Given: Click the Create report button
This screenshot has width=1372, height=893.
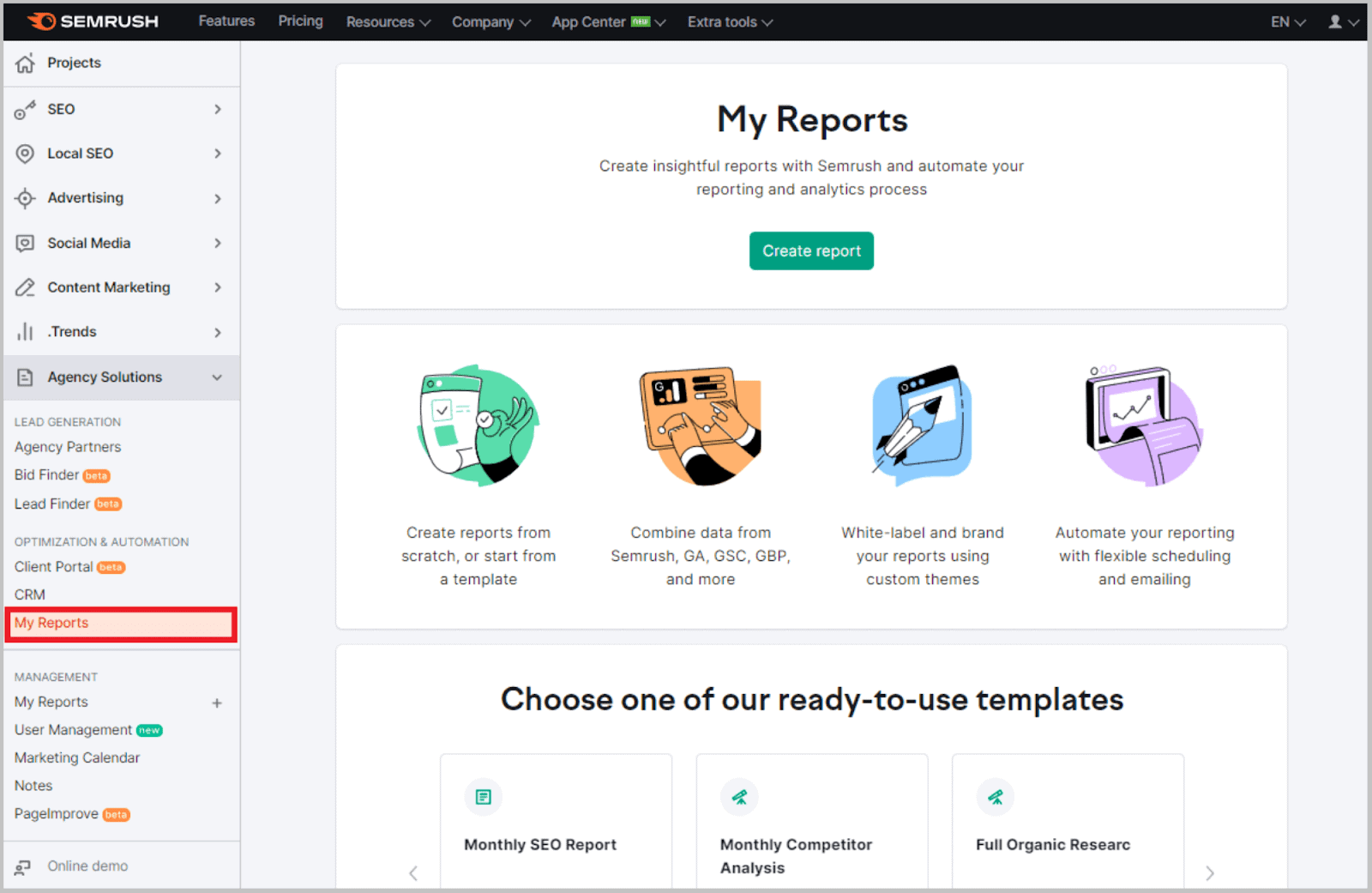Looking at the screenshot, I should 811,250.
